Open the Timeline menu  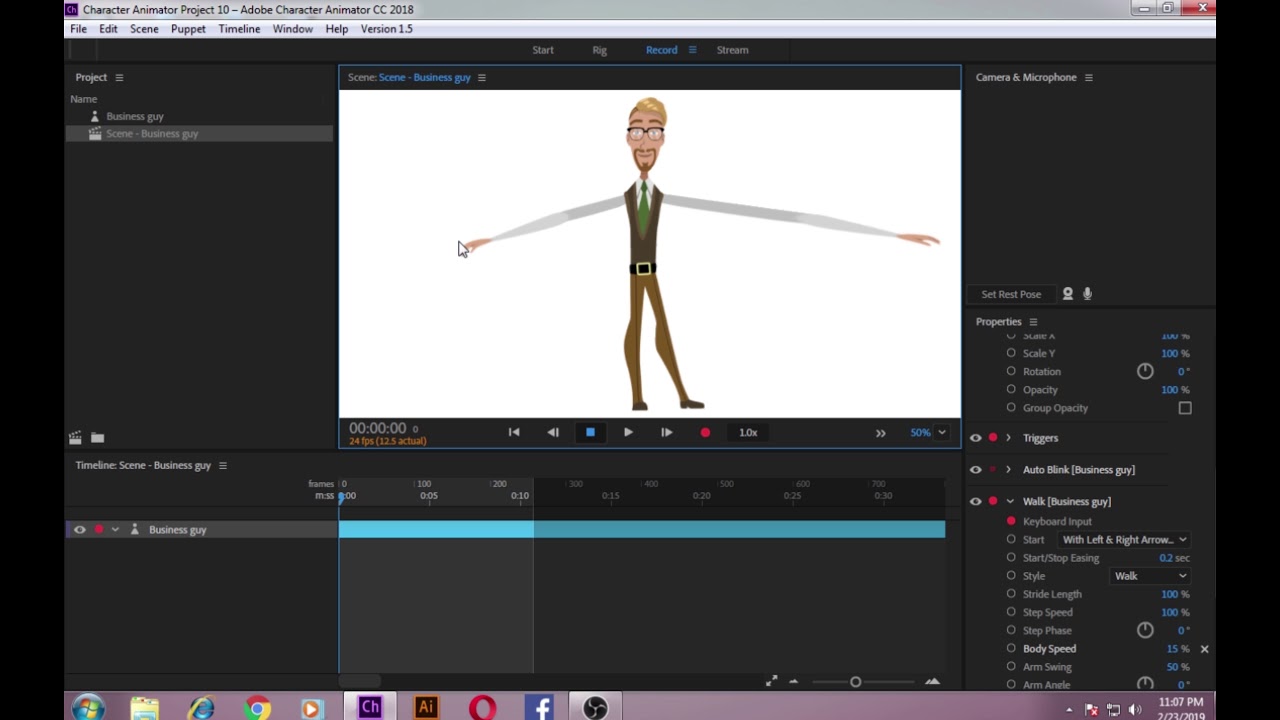pyautogui.click(x=239, y=29)
